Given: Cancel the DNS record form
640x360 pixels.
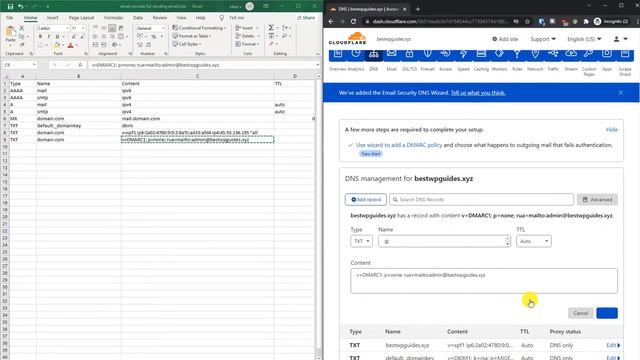Looking at the screenshot, I should click(x=580, y=313).
